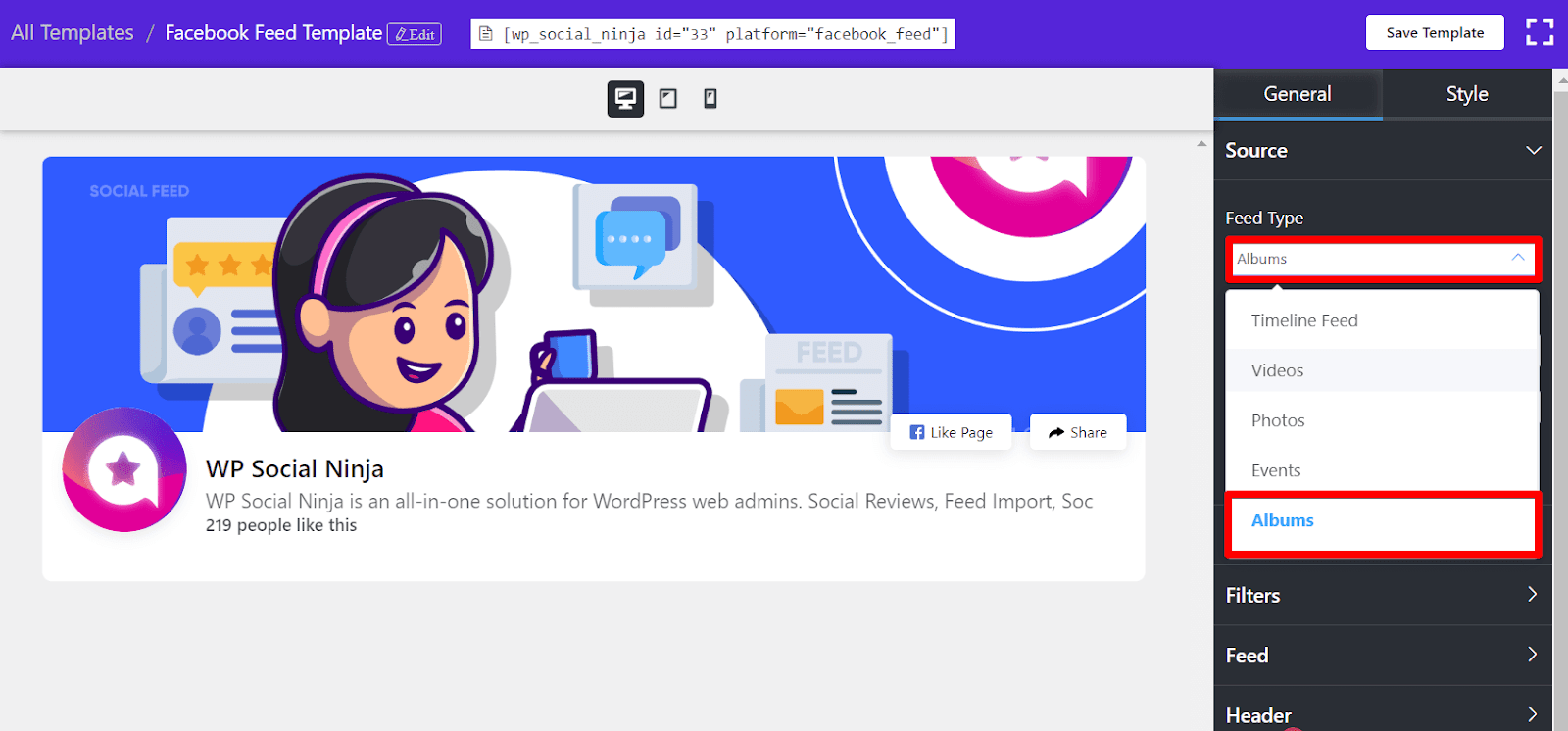Open the General tab
The height and width of the screenshot is (731, 1568).
1298,94
